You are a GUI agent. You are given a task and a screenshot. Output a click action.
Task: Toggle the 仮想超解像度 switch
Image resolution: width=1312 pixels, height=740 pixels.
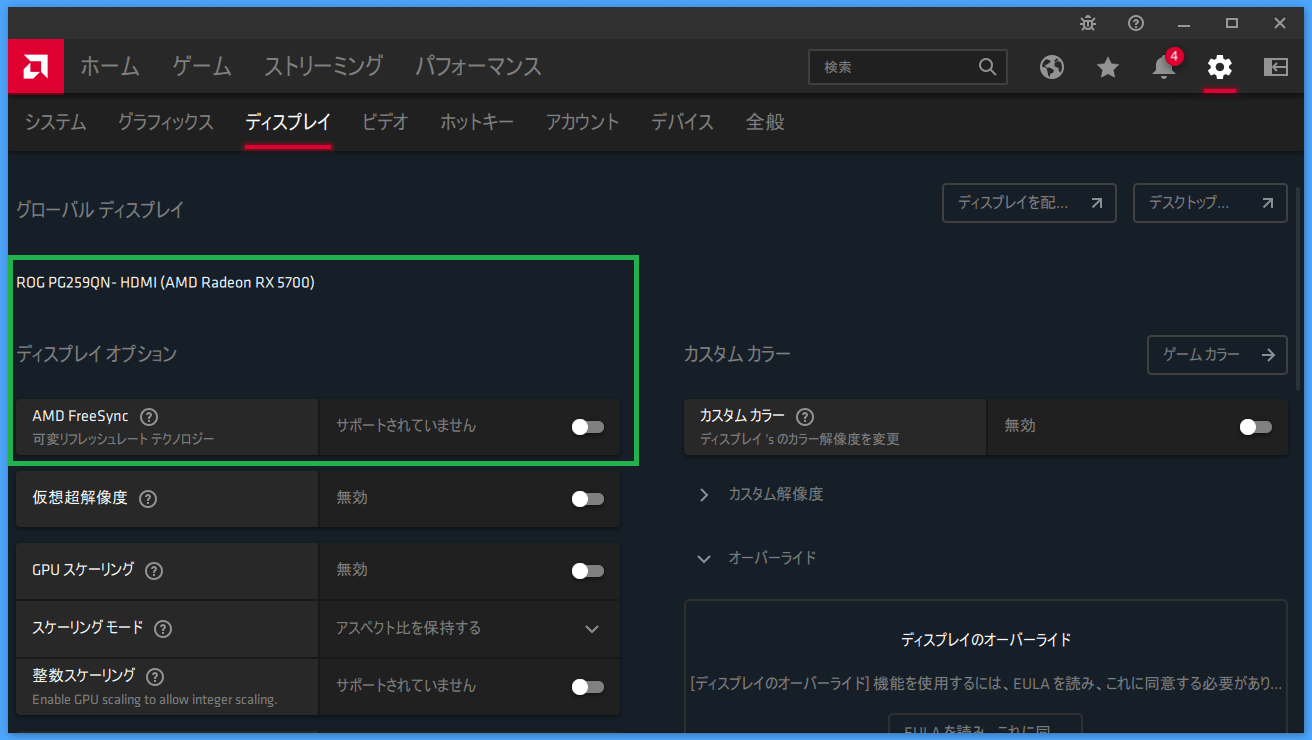coord(588,499)
